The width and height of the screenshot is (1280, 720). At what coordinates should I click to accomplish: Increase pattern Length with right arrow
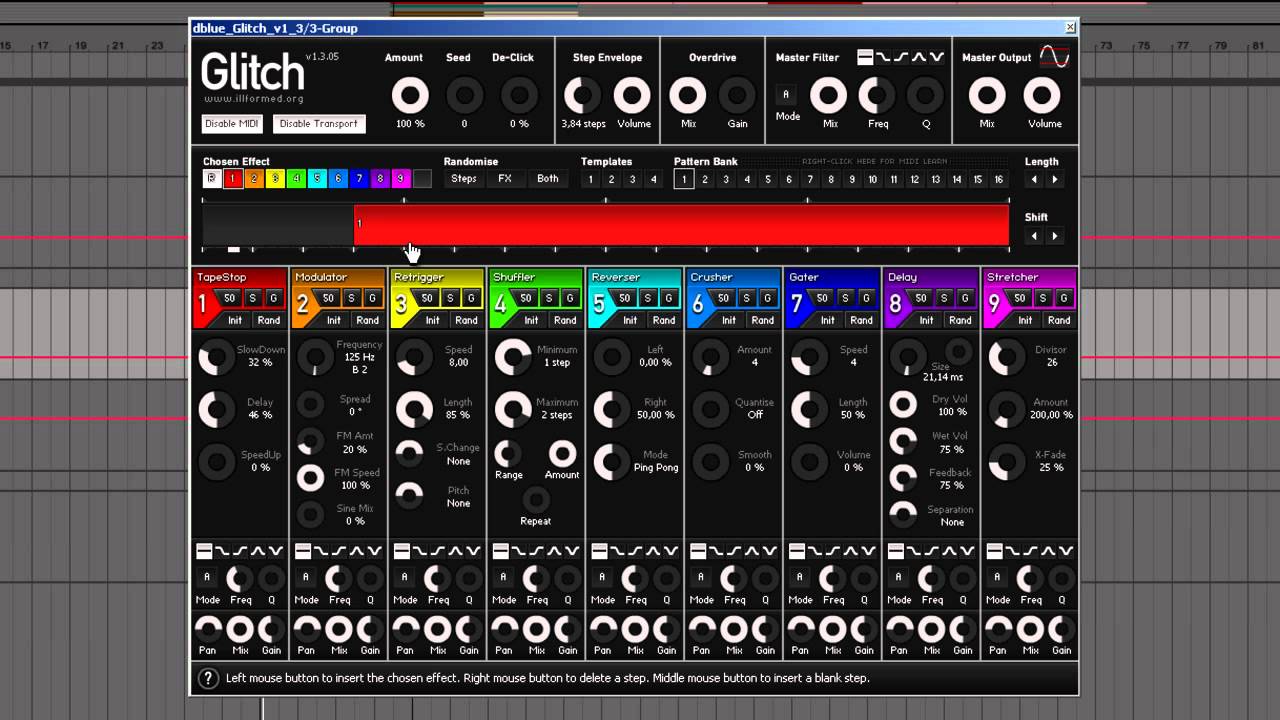1054,180
